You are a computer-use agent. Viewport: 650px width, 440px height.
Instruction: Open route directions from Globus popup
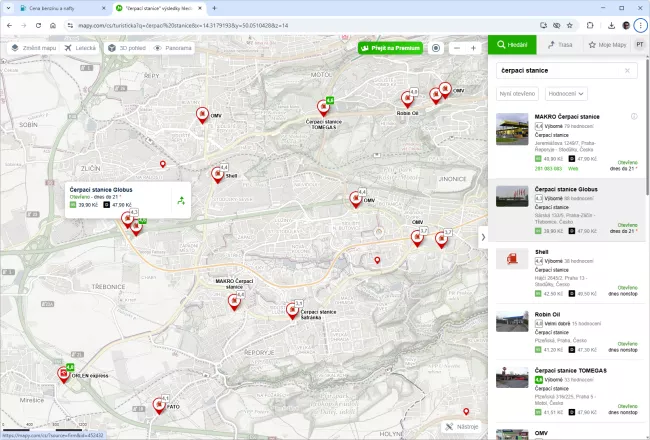click(x=180, y=200)
